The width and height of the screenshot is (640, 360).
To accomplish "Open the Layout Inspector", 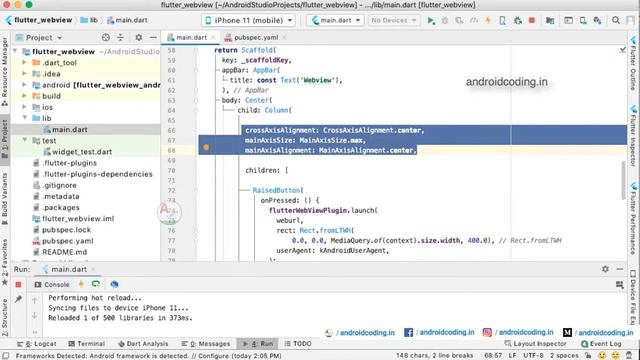I will (535, 344).
